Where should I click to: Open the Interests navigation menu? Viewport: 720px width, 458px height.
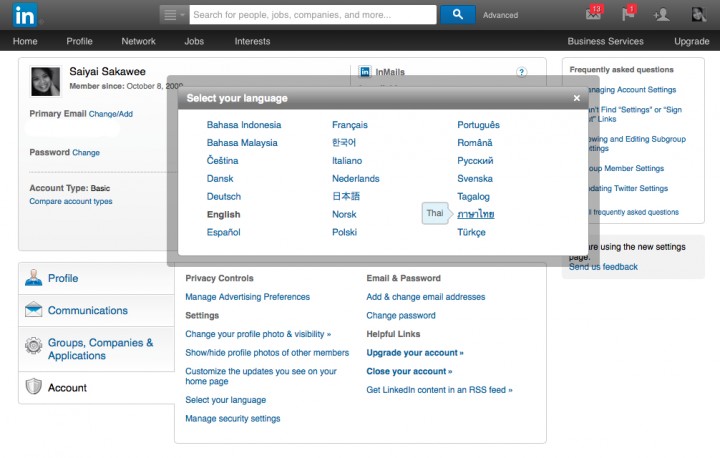tap(252, 41)
